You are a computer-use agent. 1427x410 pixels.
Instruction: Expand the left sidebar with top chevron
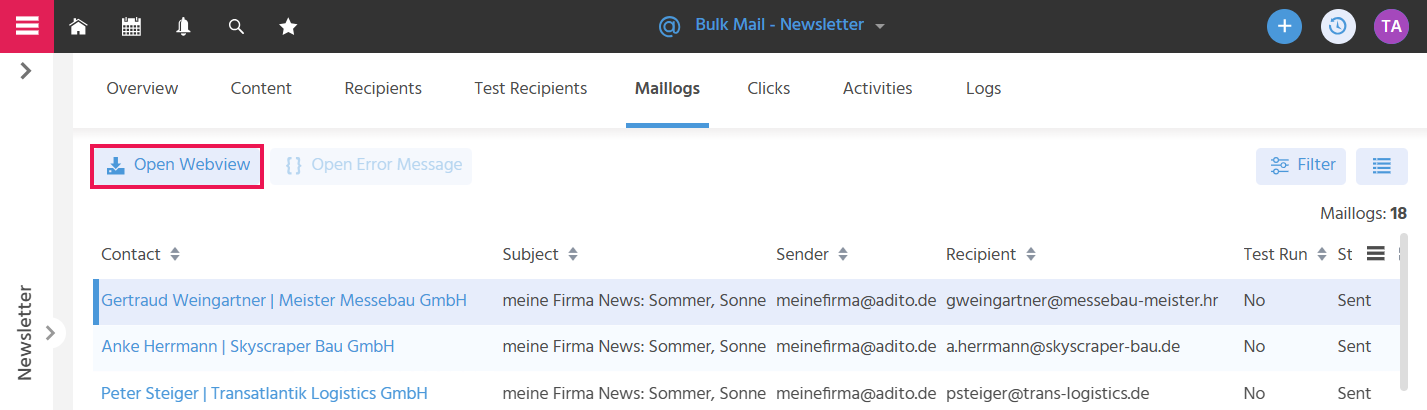point(26,71)
